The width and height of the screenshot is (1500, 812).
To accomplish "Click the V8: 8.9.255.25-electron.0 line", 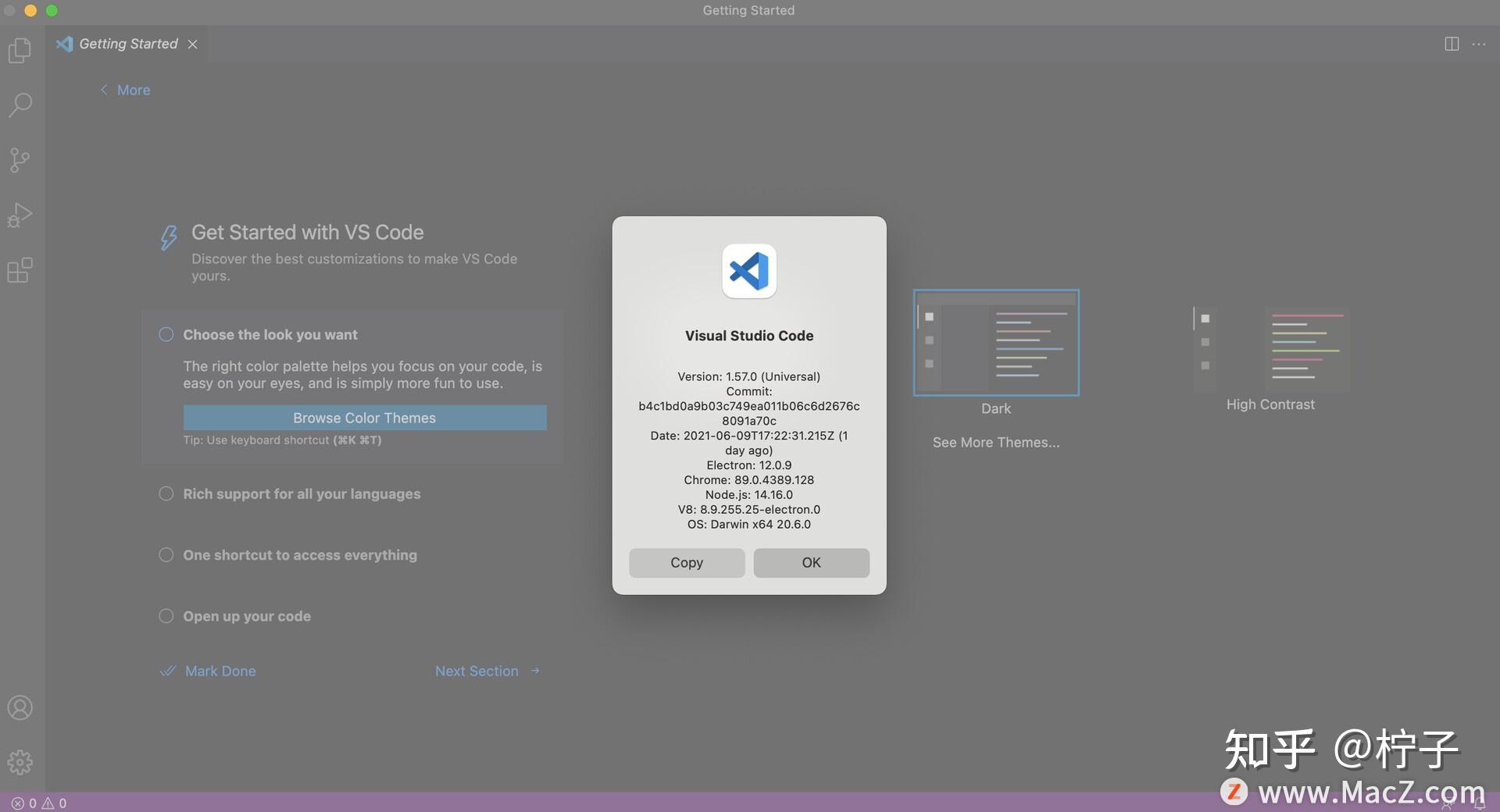I will click(749, 509).
